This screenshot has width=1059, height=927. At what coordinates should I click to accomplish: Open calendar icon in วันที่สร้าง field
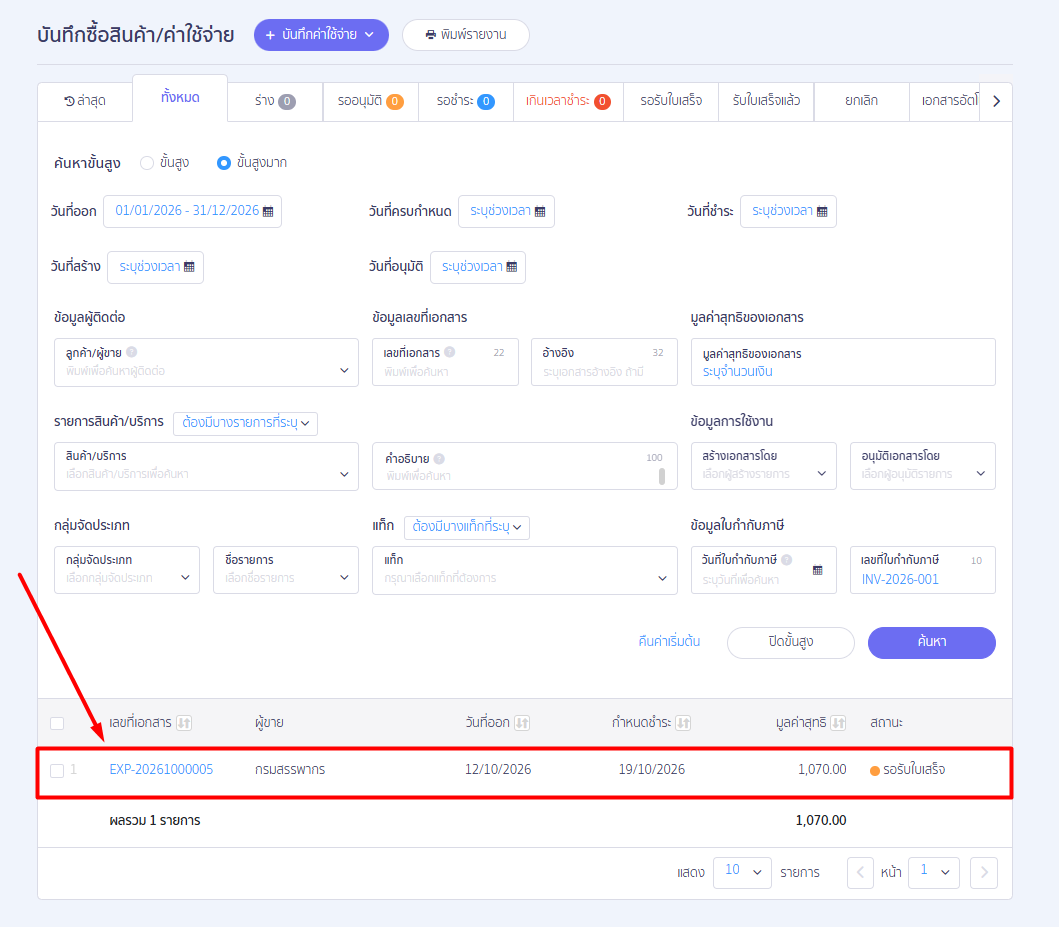(189, 267)
